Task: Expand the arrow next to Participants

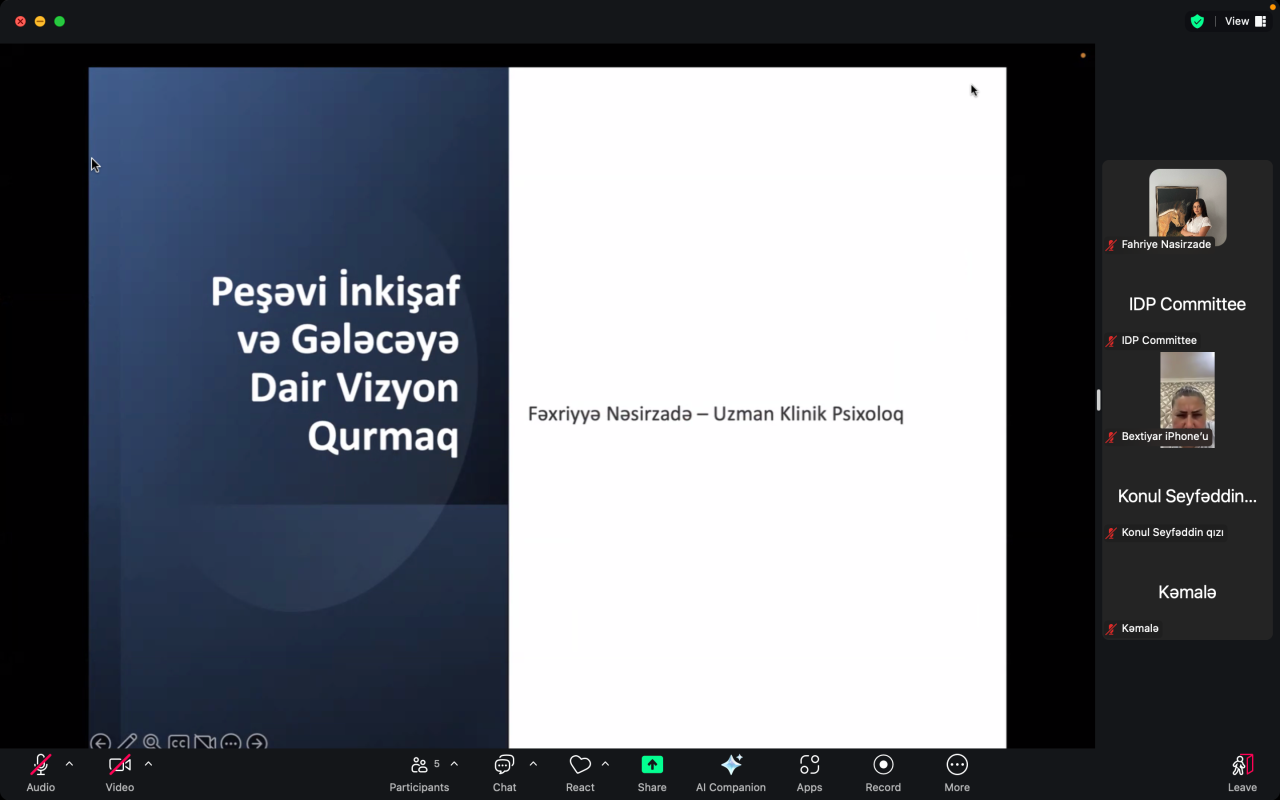Action: coord(454,764)
